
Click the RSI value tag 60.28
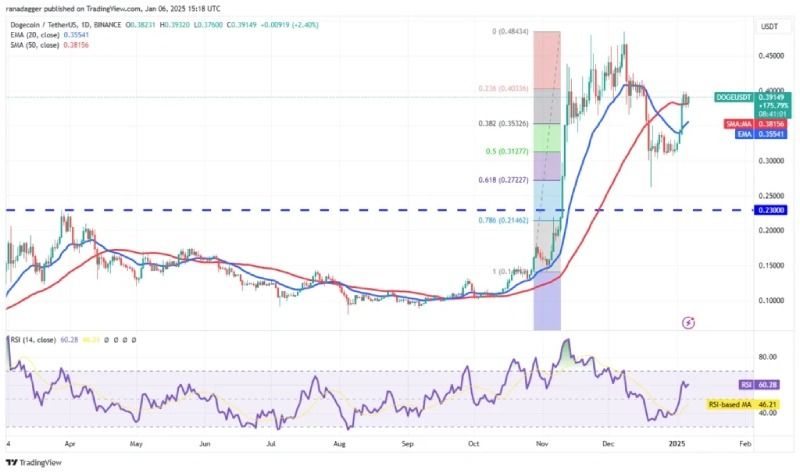pos(759,384)
